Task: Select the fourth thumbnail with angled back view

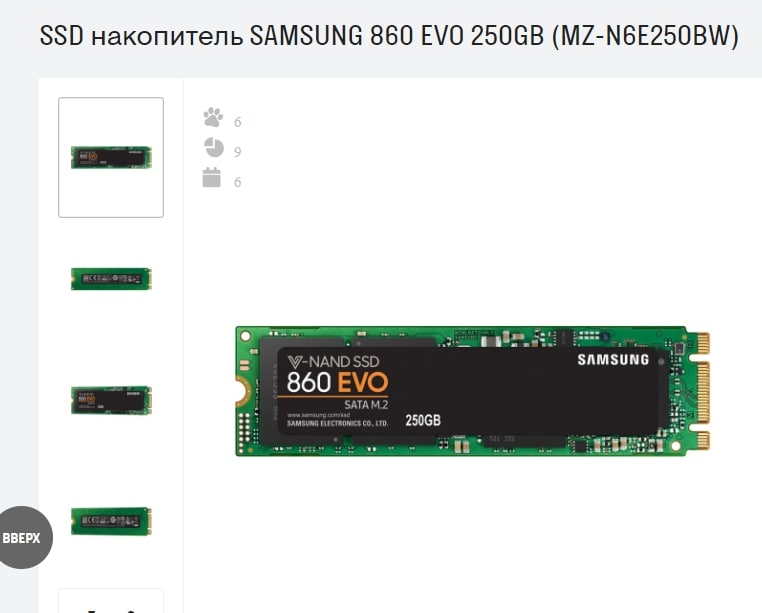Action: (x=111, y=521)
